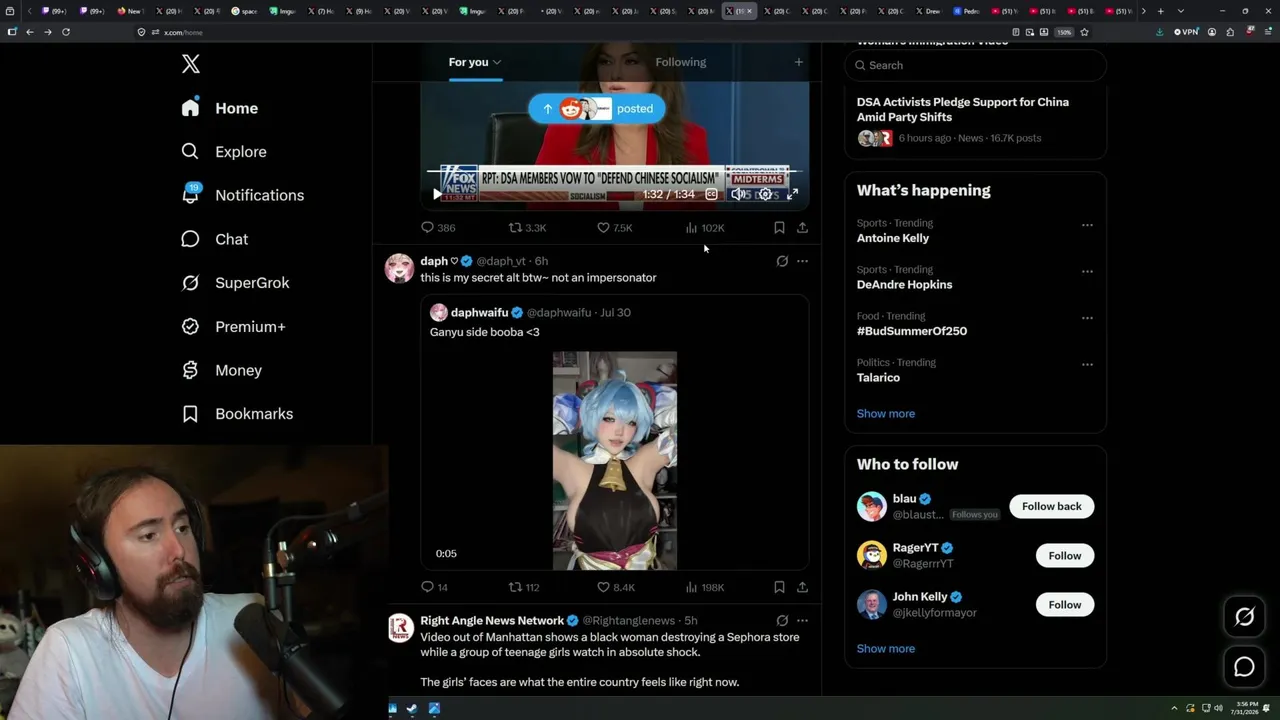Click the X logo in the sidebar
Image resolution: width=1280 pixels, height=720 pixels.
pyautogui.click(x=191, y=65)
